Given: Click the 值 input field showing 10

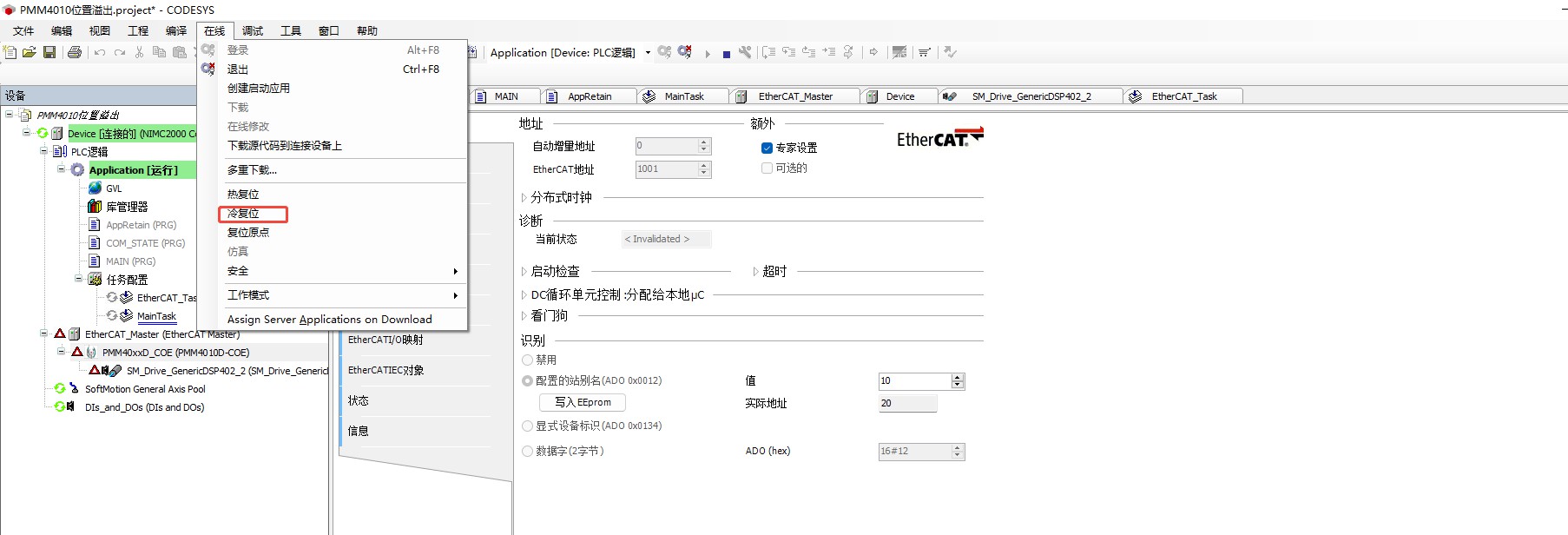Looking at the screenshot, I should [915, 380].
